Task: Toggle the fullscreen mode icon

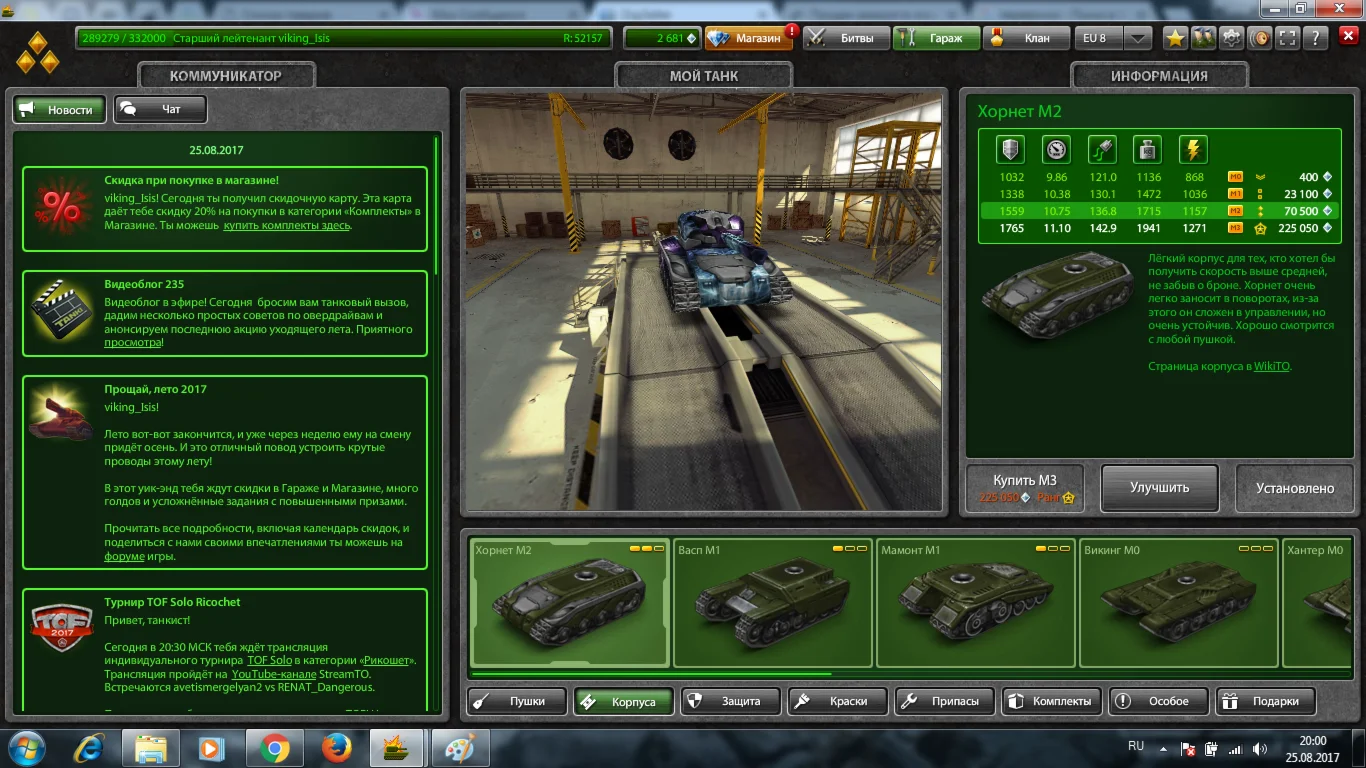Action: (1289, 38)
